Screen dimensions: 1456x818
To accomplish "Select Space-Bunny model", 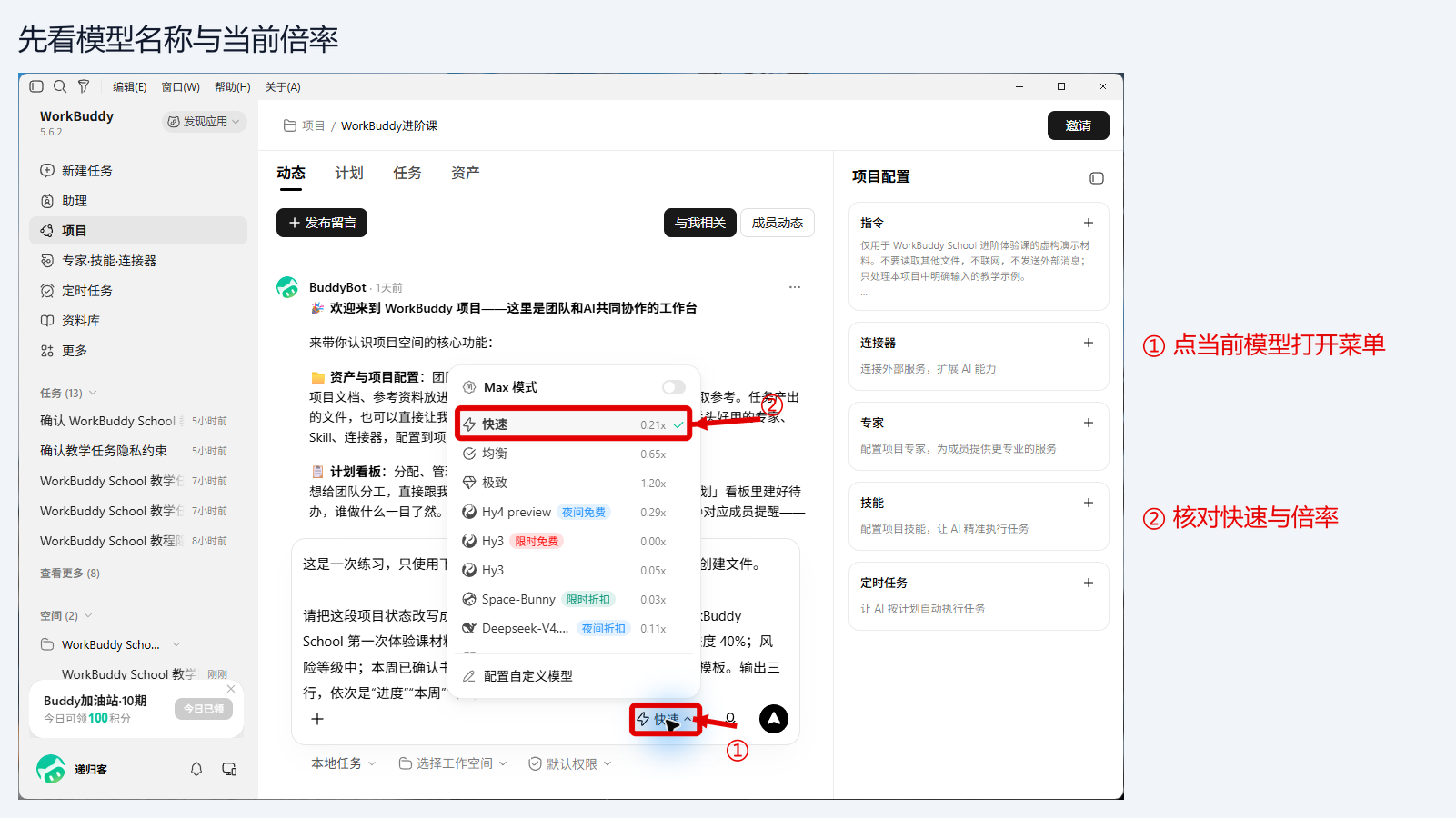I will point(573,599).
